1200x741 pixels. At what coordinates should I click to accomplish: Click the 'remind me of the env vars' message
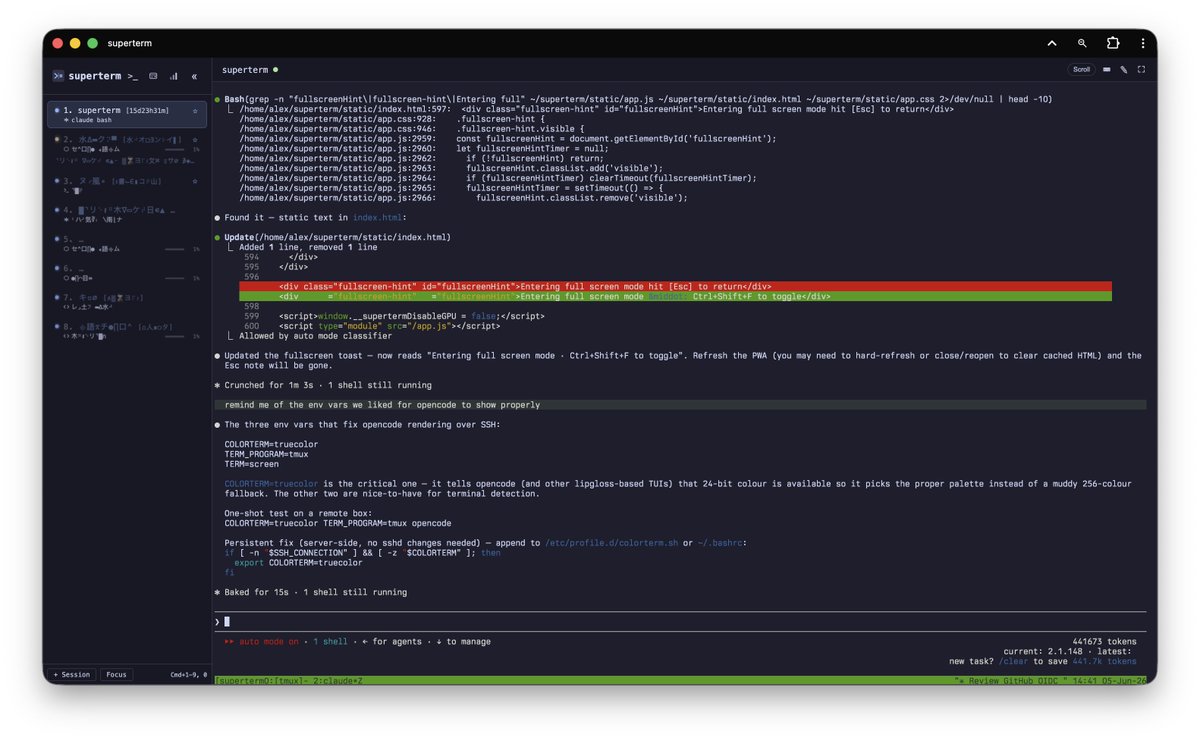680,405
